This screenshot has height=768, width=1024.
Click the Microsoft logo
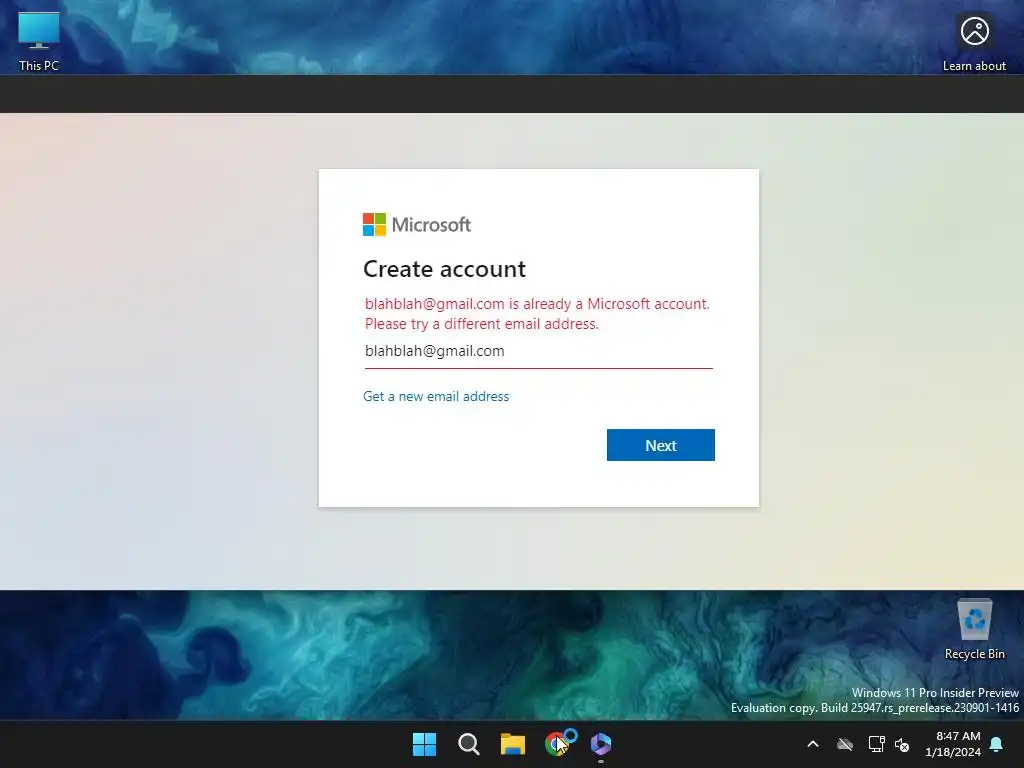tap(417, 225)
